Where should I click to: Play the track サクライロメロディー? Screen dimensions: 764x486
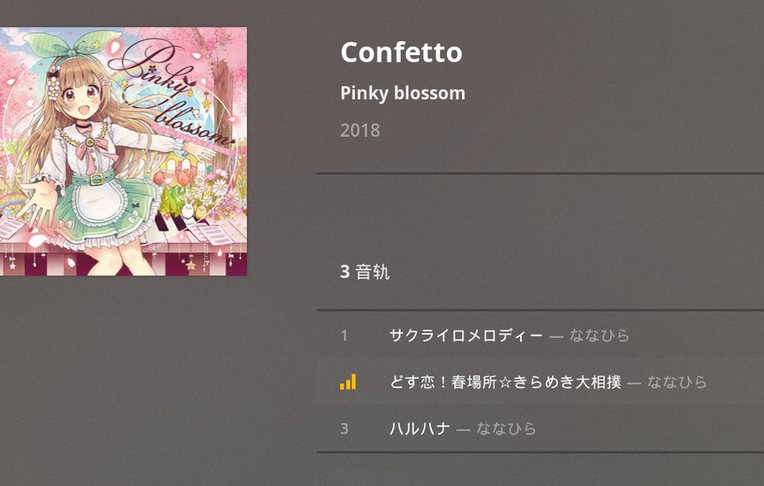pyautogui.click(x=465, y=336)
